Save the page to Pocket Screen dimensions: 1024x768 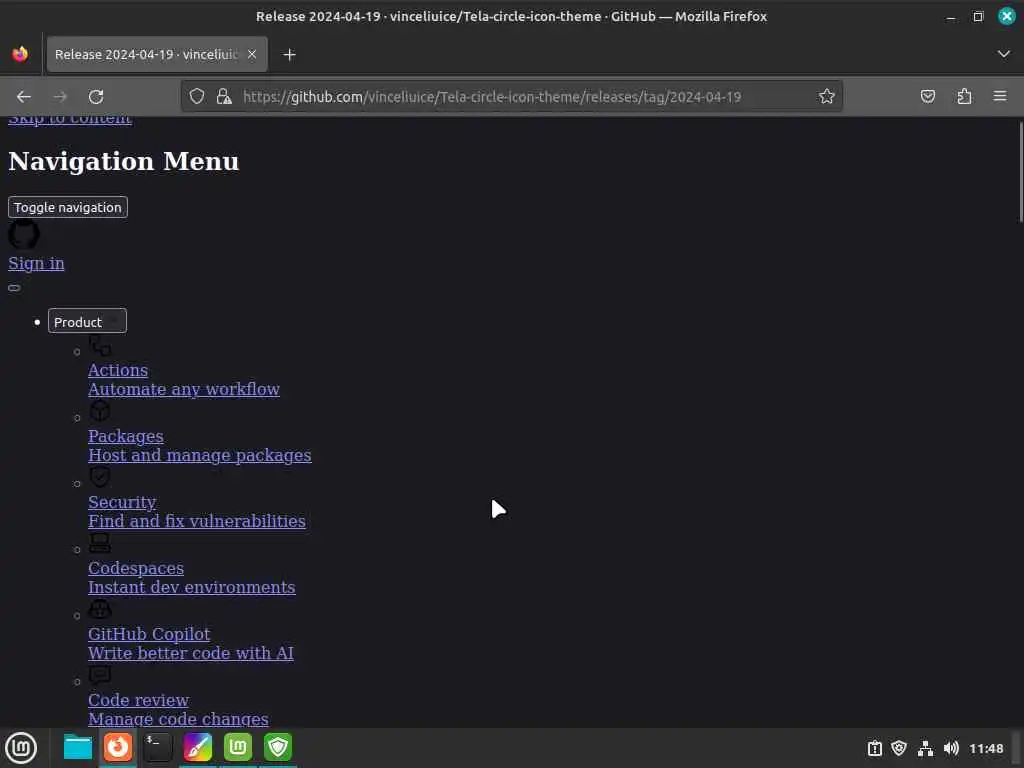pyautogui.click(x=927, y=97)
